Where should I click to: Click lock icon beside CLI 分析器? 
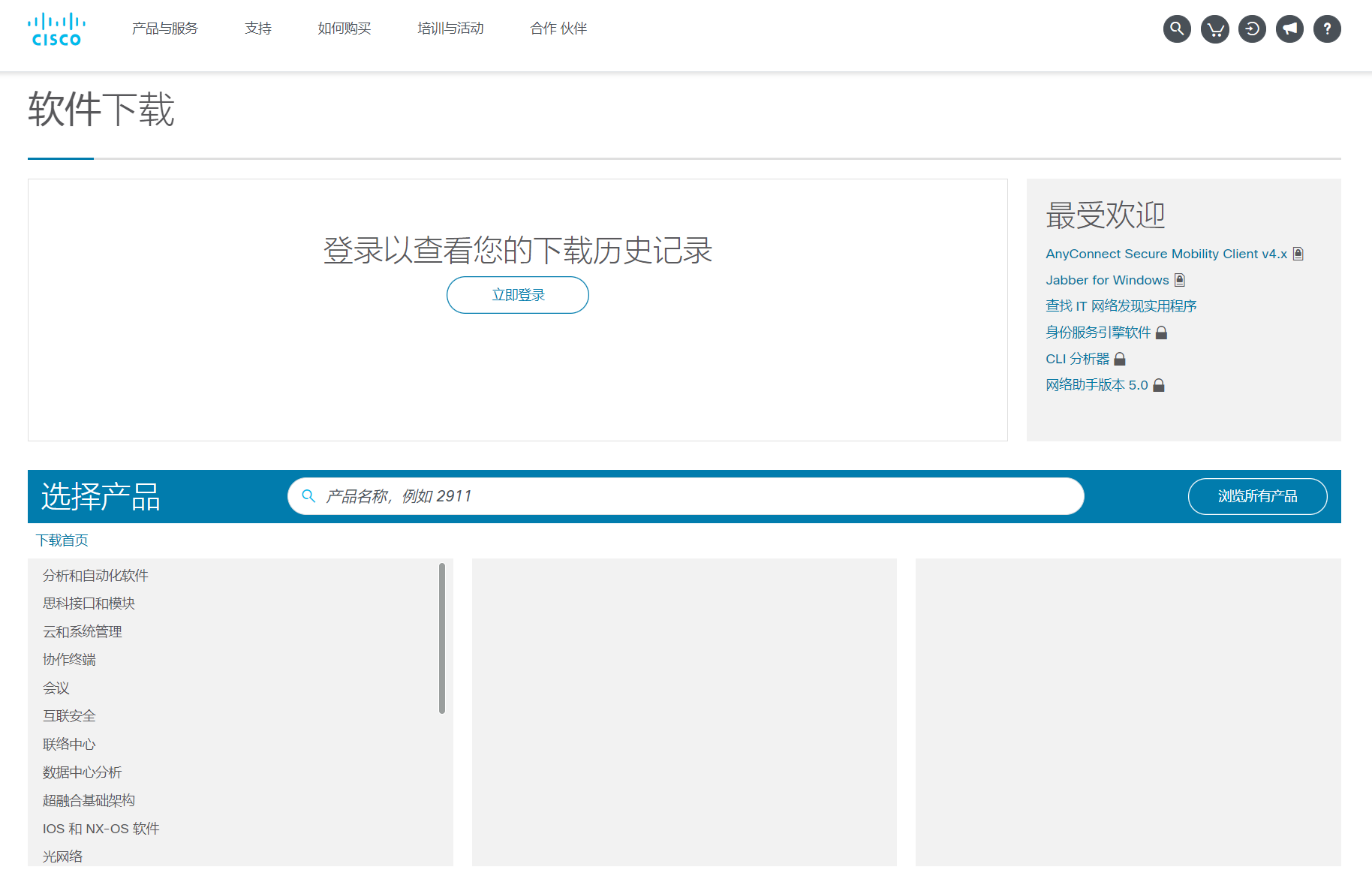tap(1120, 359)
